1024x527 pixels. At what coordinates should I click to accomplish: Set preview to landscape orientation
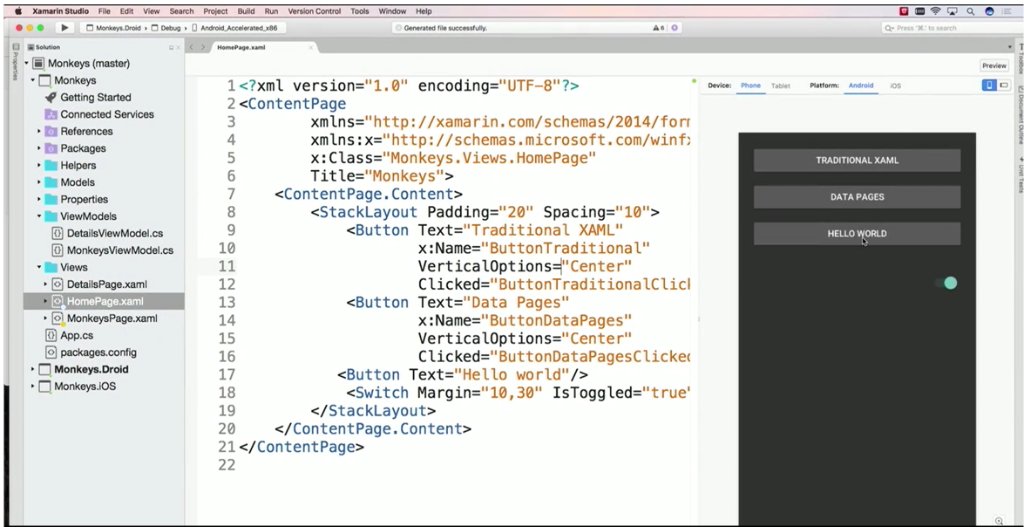coord(1004,86)
